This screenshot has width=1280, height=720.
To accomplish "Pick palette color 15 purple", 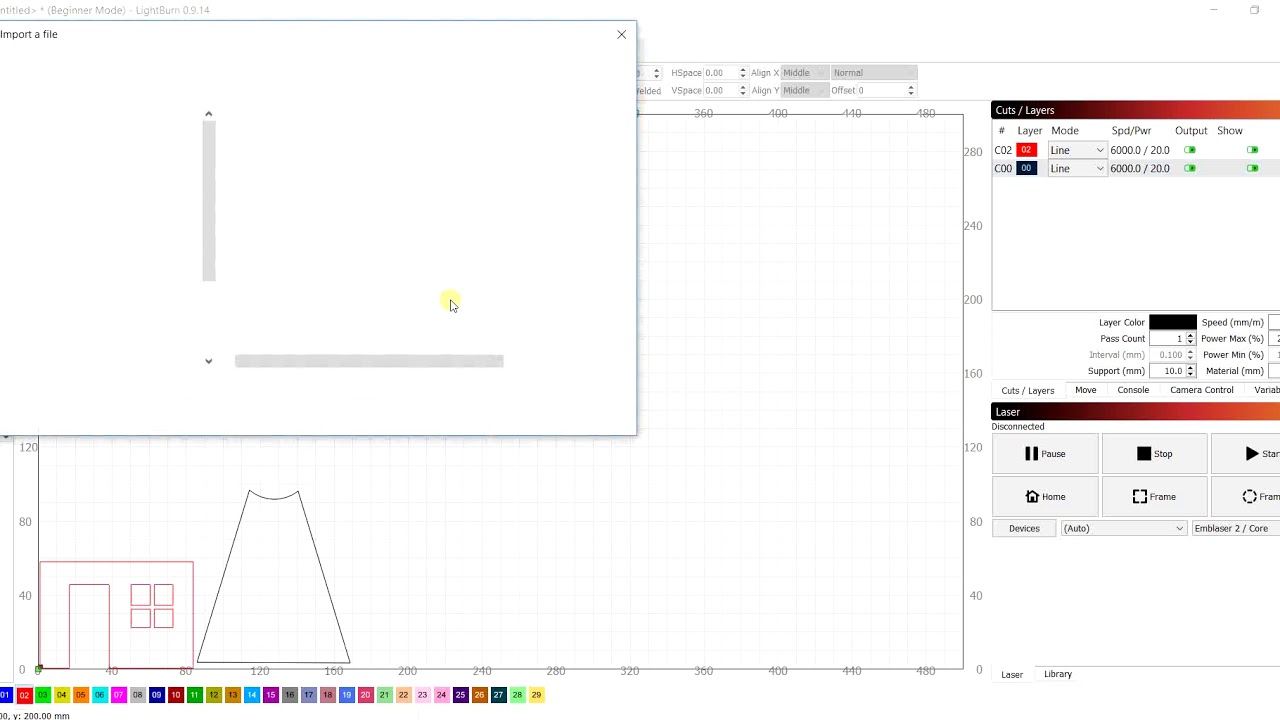I will (270, 695).
